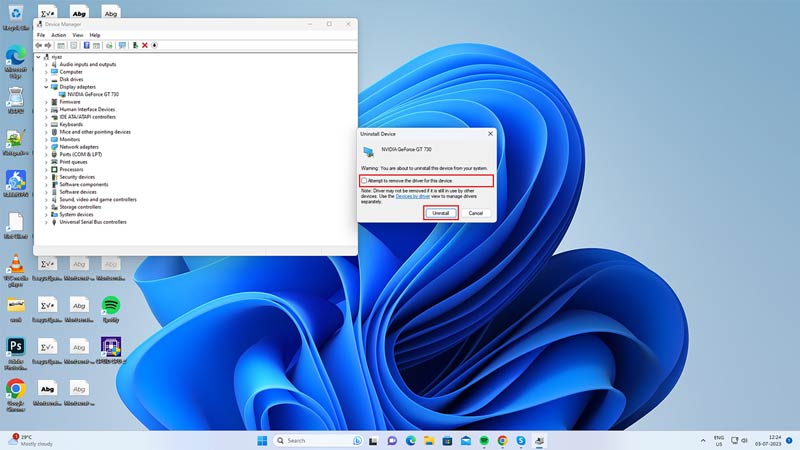Open the Devices by driver link
Image resolution: width=800 pixels, height=450 pixels.
click(413, 196)
